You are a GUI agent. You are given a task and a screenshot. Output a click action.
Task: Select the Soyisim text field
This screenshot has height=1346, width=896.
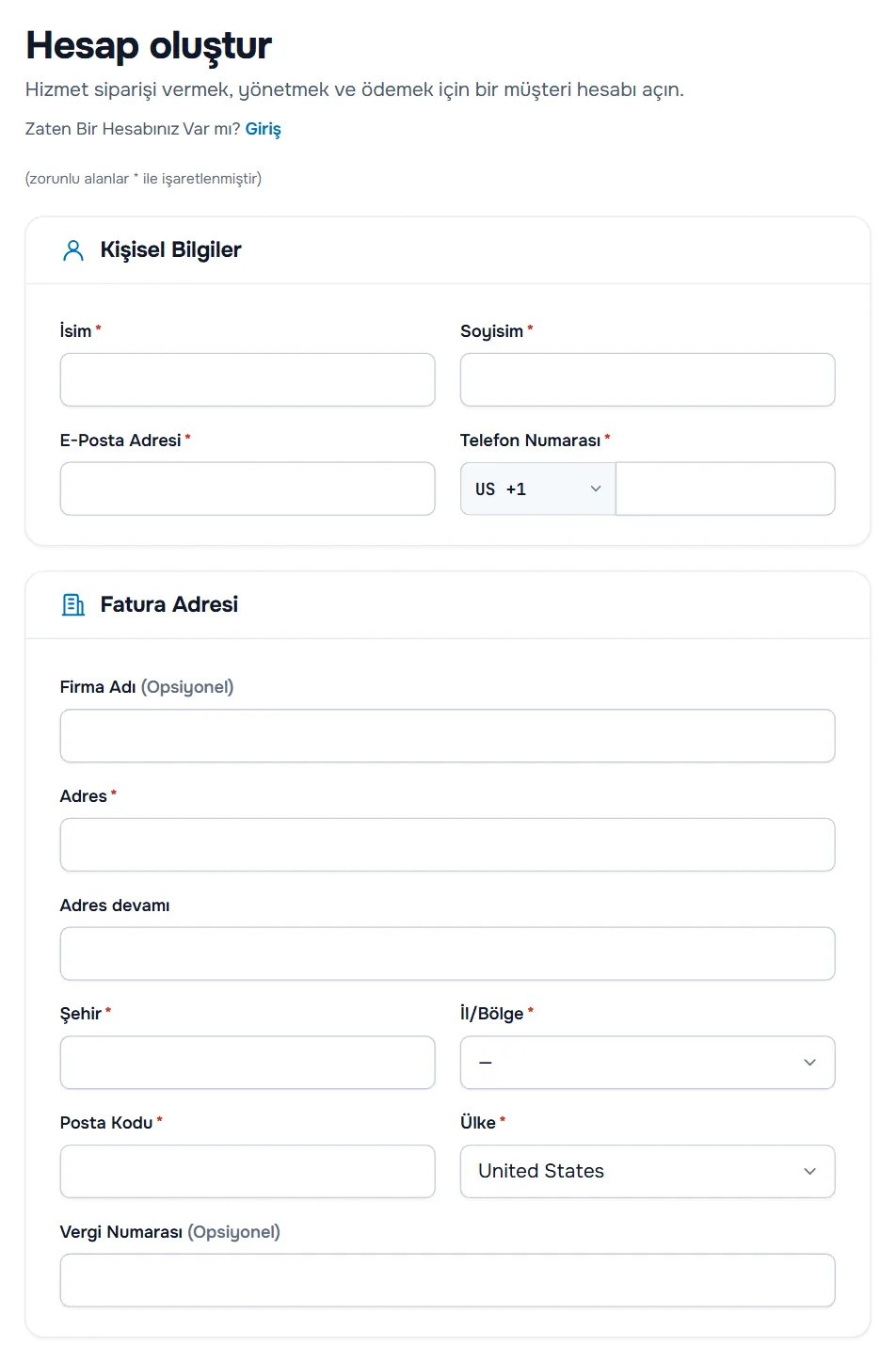coord(648,379)
